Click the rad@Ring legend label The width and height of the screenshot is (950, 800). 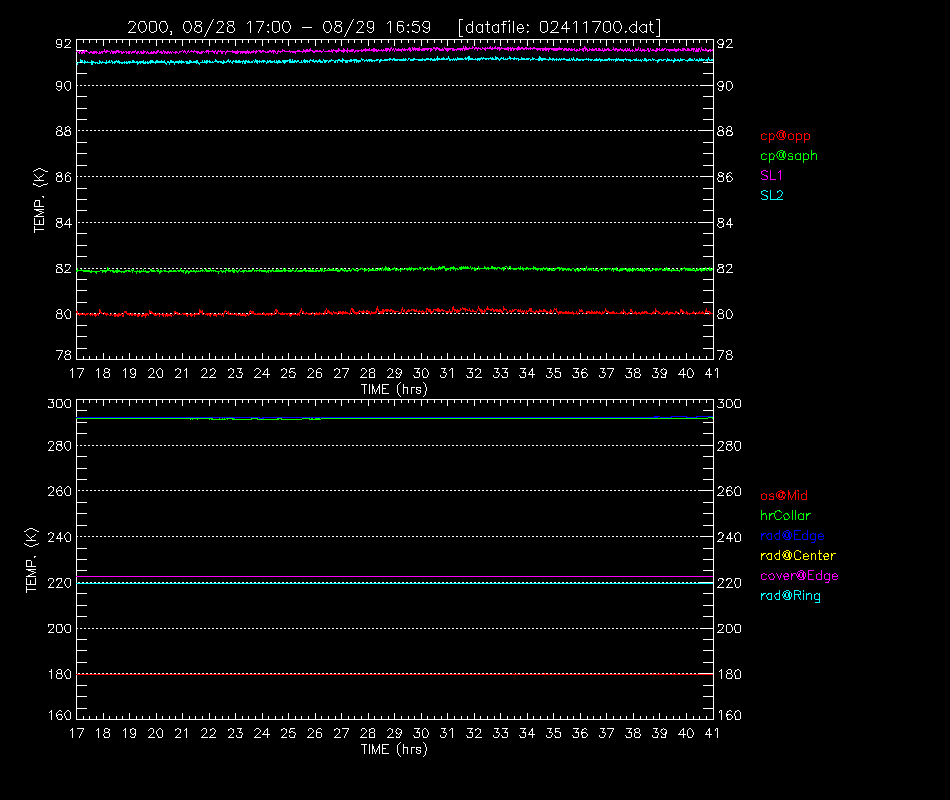click(790, 596)
